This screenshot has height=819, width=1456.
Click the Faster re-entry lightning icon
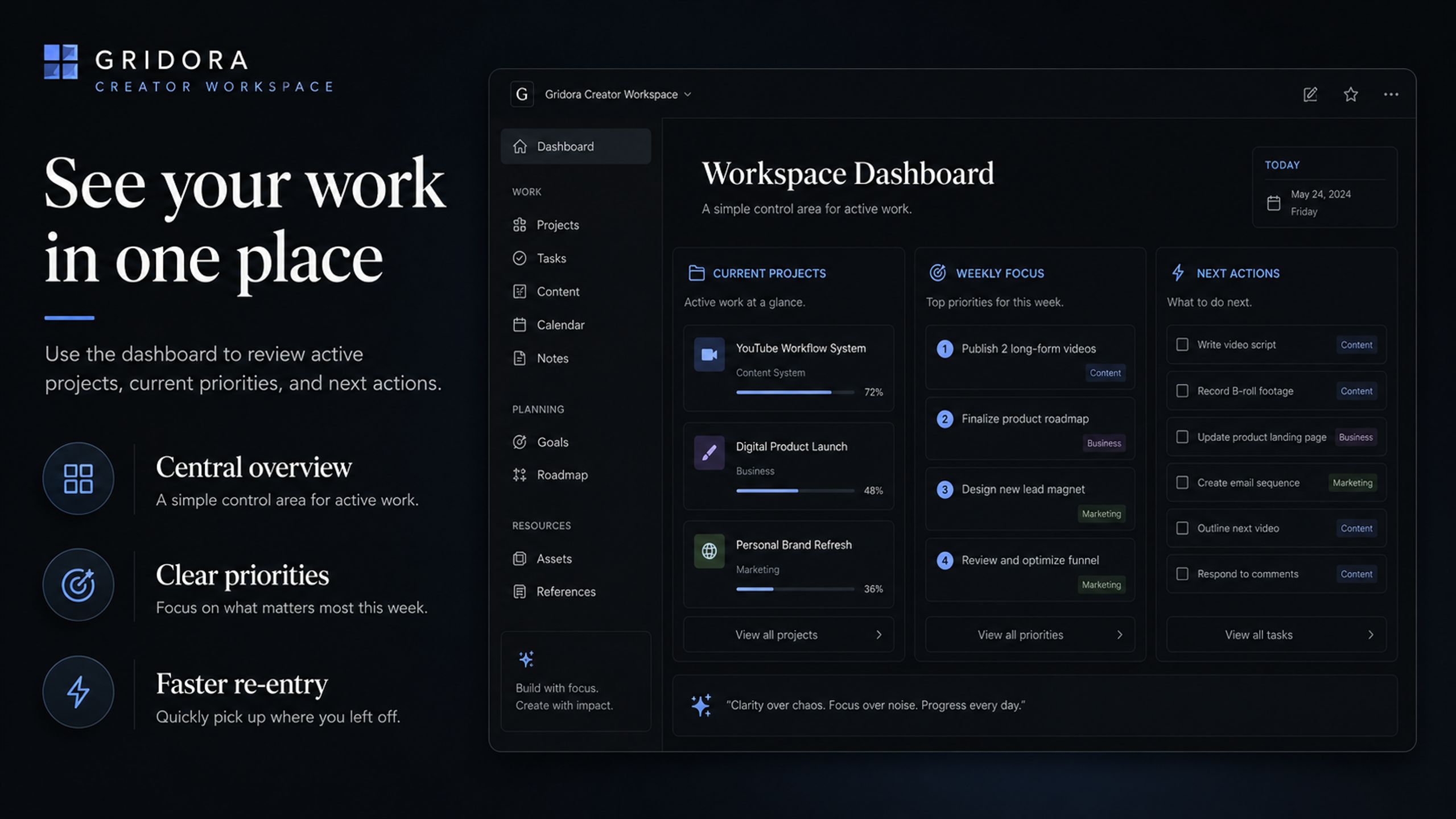78,692
